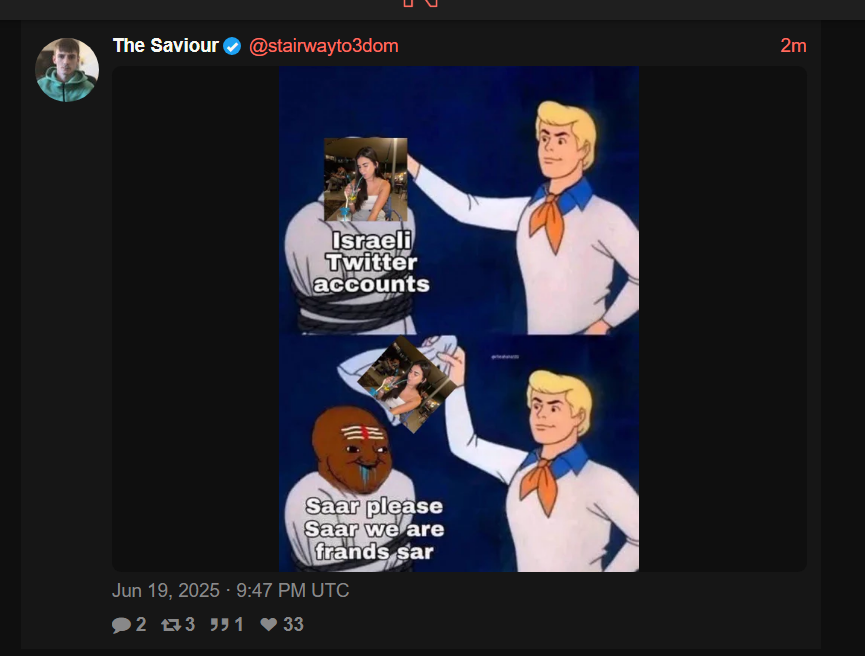This screenshot has height=656, width=865.
Task: Open the meme's top panel with Israeli Twitter accounts
Action: 459,201
